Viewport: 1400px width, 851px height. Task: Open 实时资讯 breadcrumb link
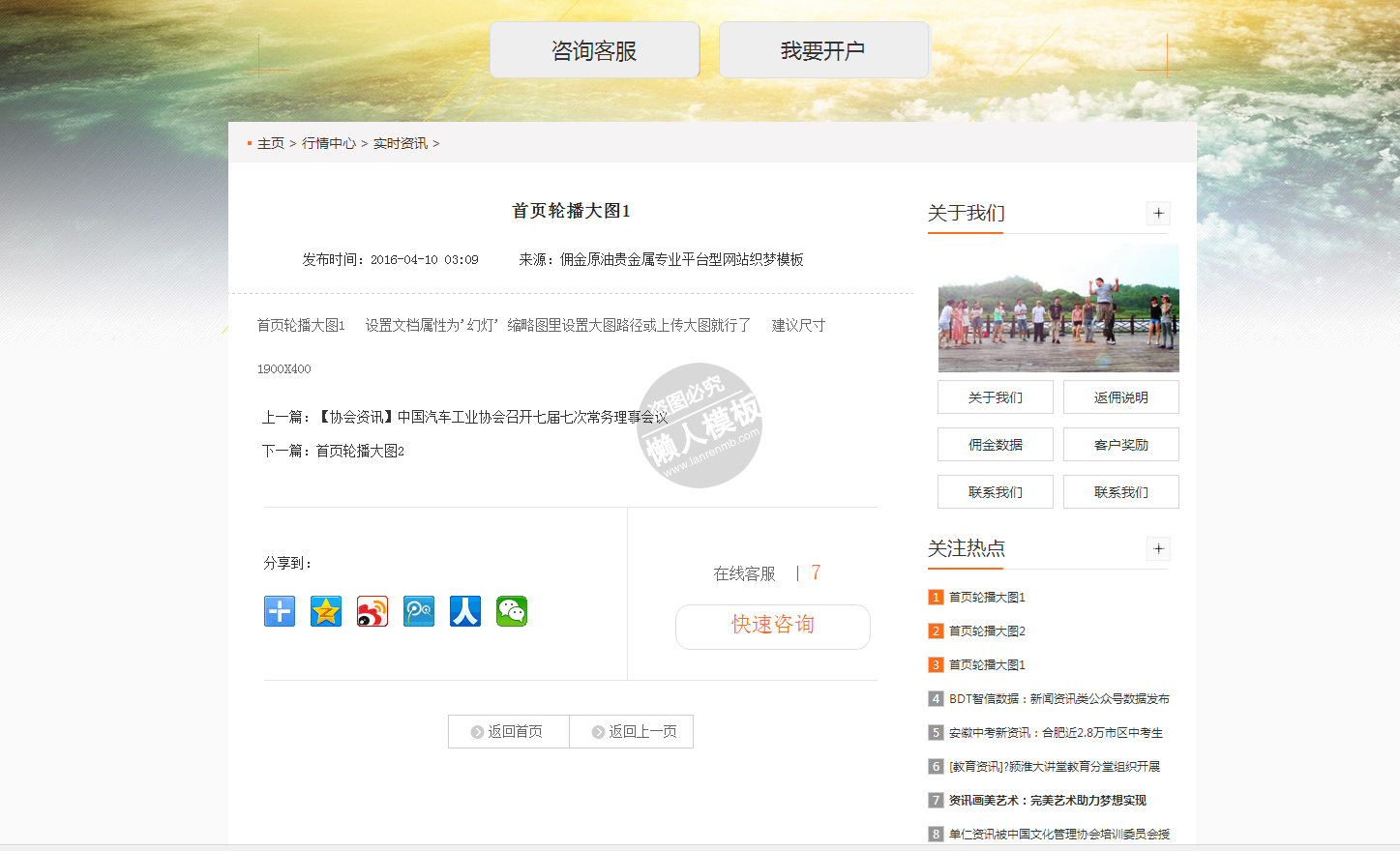point(401,143)
